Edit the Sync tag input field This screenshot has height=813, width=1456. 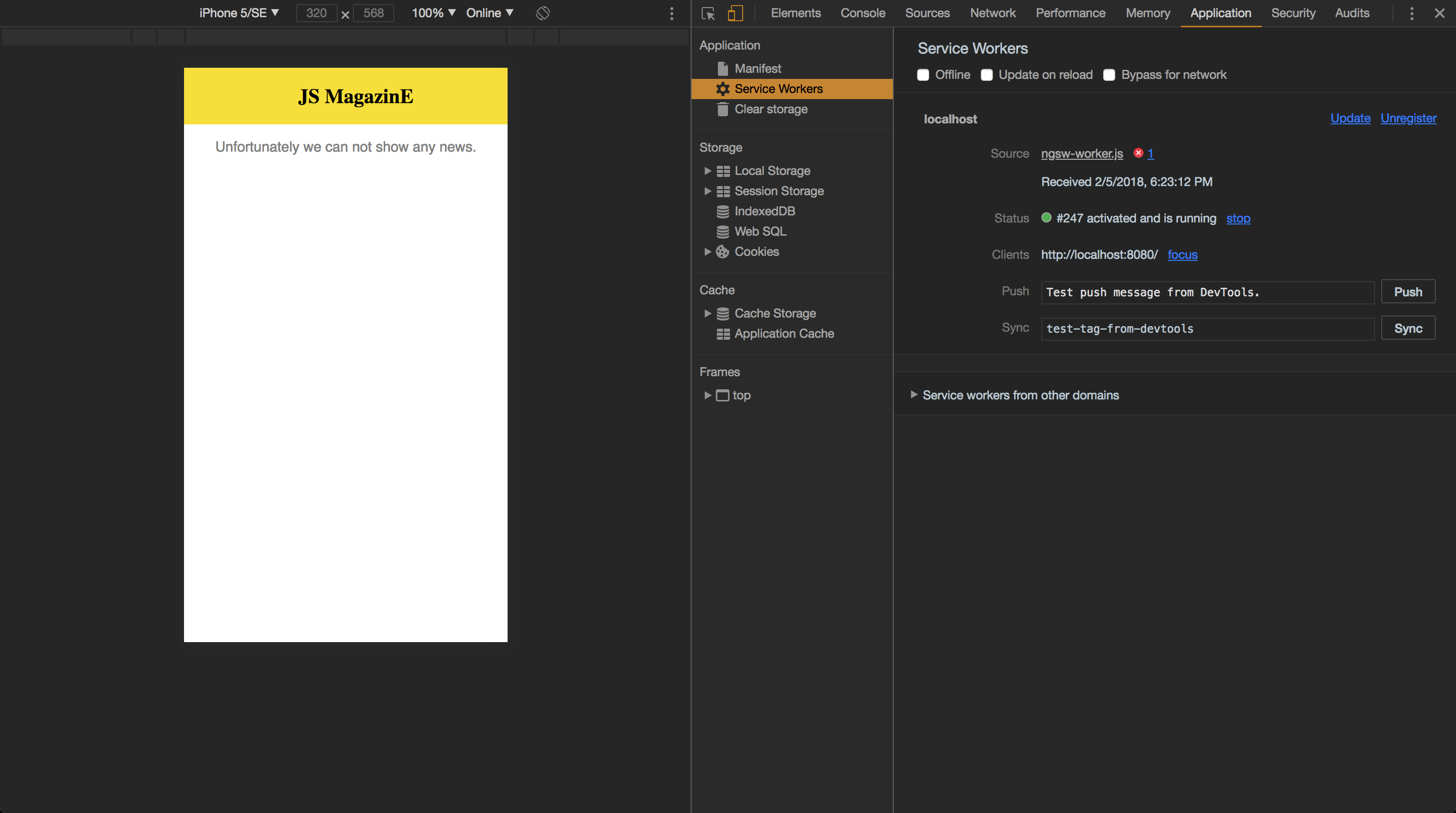(1207, 328)
